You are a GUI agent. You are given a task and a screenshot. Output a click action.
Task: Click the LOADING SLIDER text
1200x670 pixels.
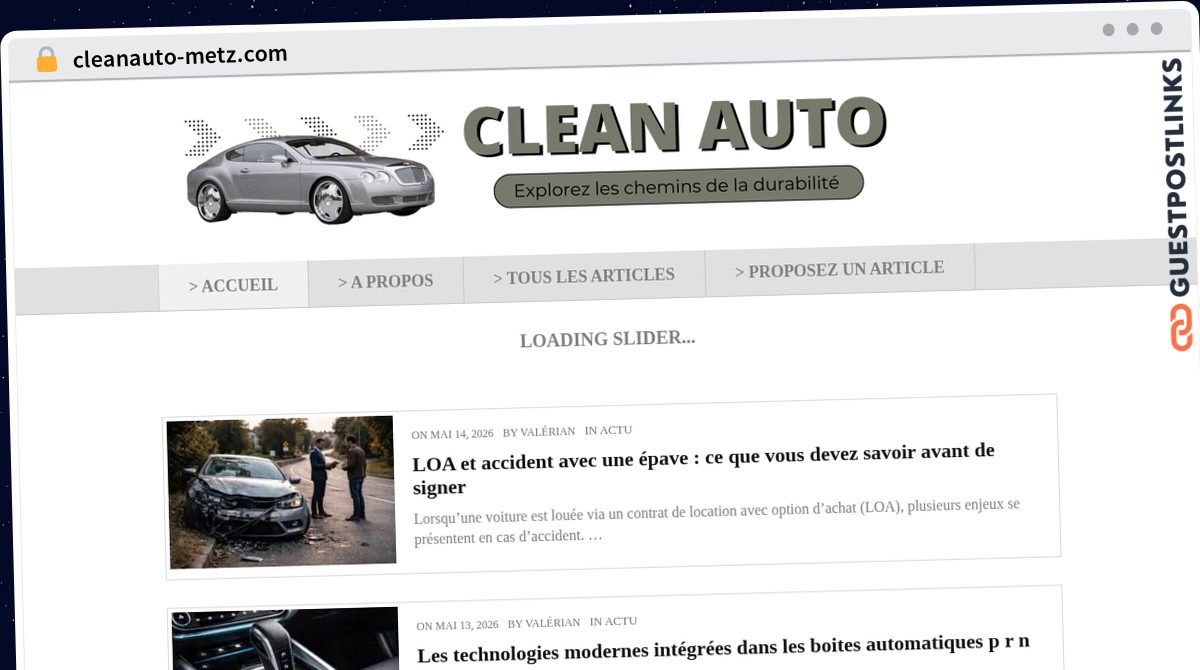pyautogui.click(x=608, y=339)
